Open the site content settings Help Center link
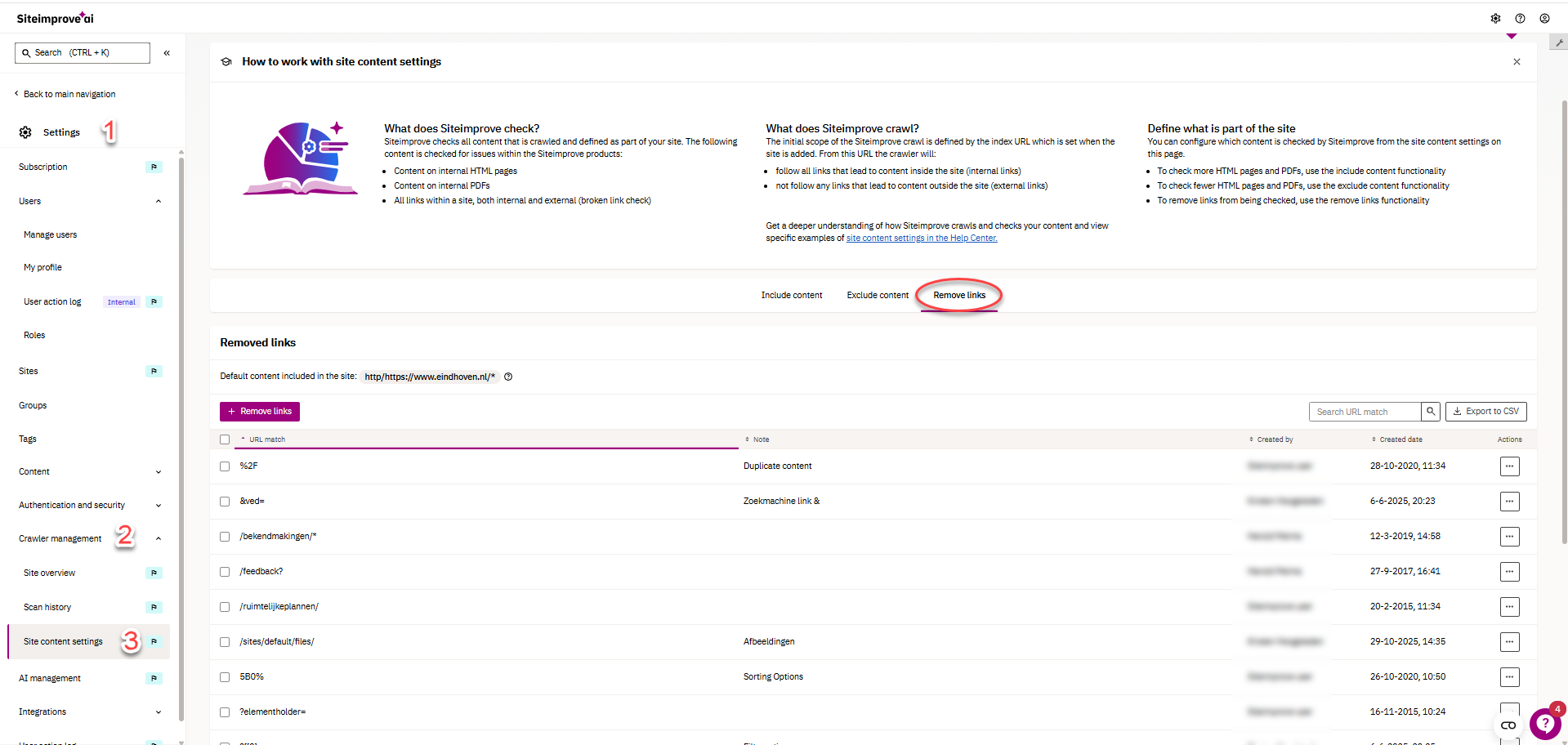Viewport: 1568px width, 745px height. point(922,239)
